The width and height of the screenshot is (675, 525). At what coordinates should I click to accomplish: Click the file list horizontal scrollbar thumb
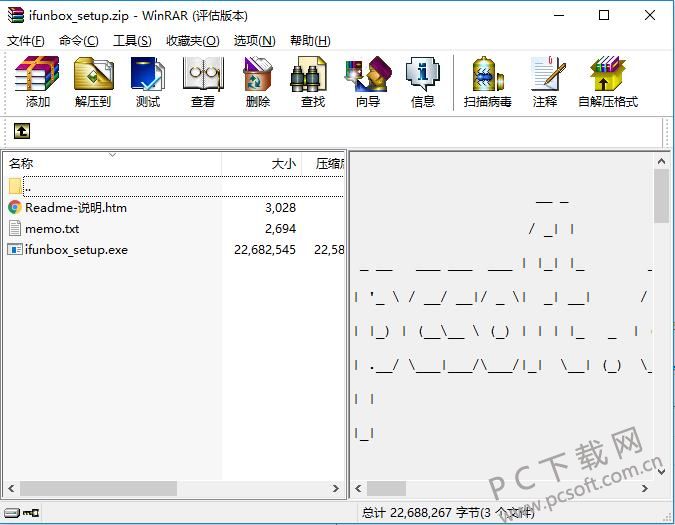pos(98,488)
